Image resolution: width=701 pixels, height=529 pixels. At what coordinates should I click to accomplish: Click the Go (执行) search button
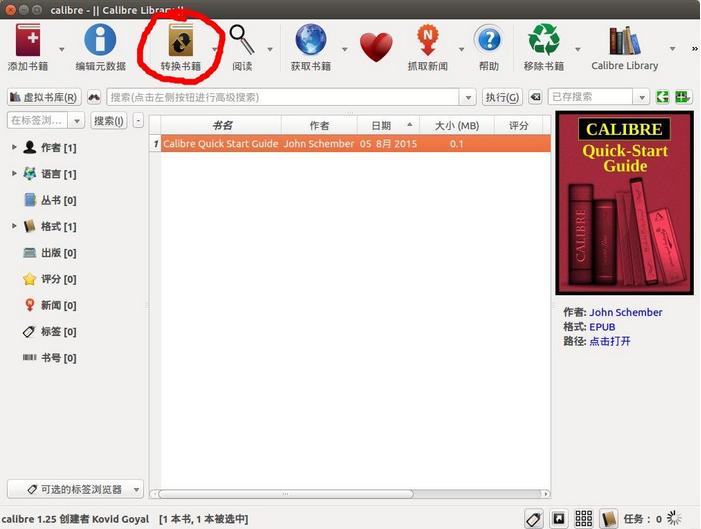[x=502, y=97]
